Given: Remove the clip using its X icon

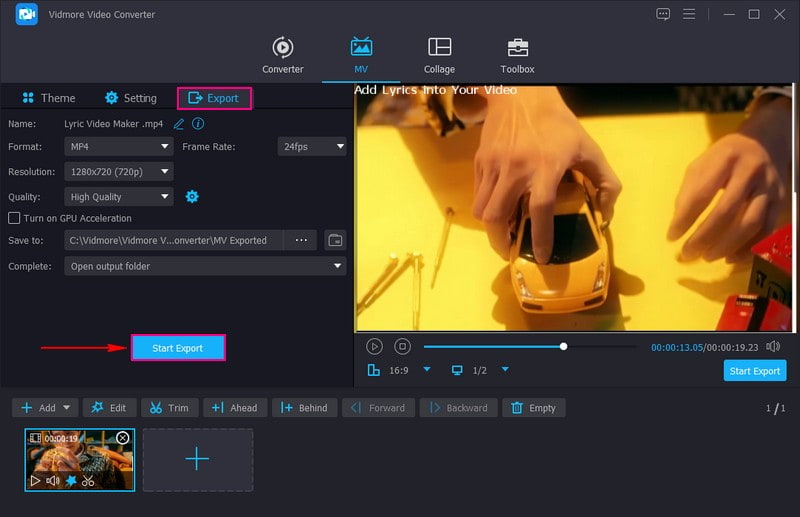Looking at the screenshot, I should pyautogui.click(x=123, y=438).
